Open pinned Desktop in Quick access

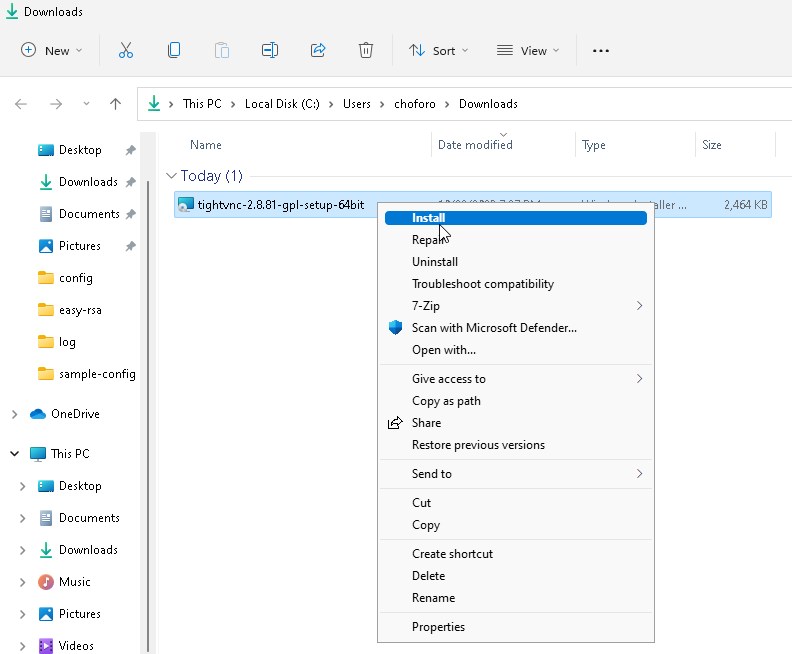80,150
